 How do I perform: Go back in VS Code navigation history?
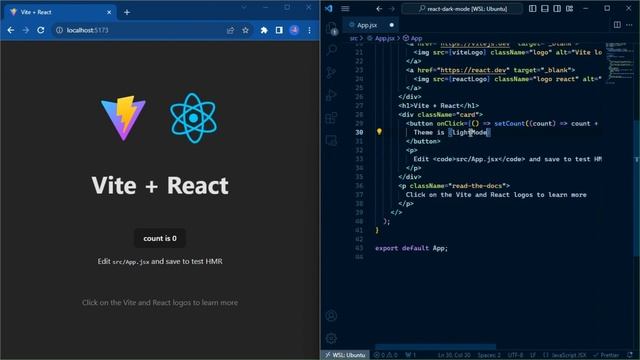pos(379,9)
